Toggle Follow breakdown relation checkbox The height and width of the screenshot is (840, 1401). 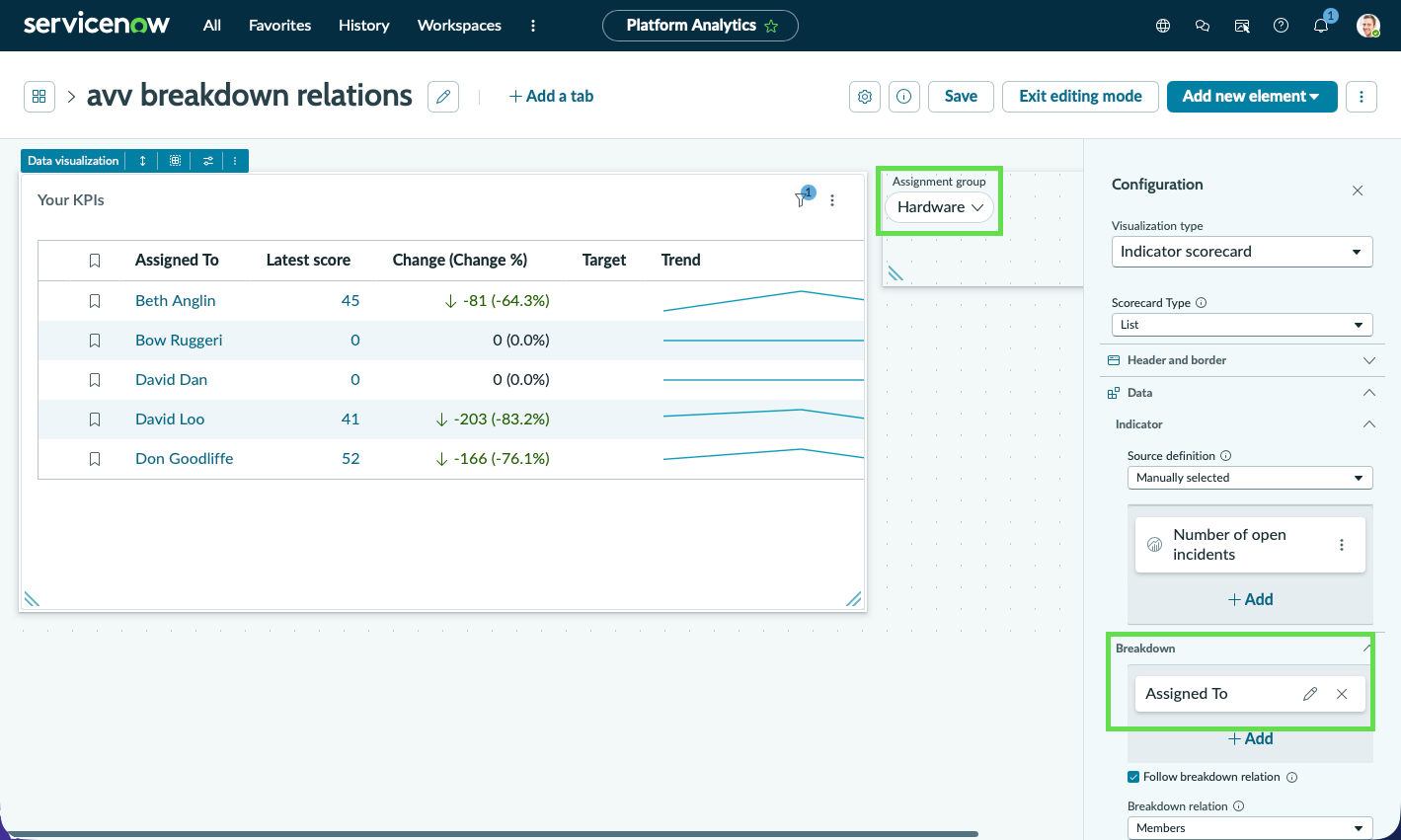coord(1133,777)
